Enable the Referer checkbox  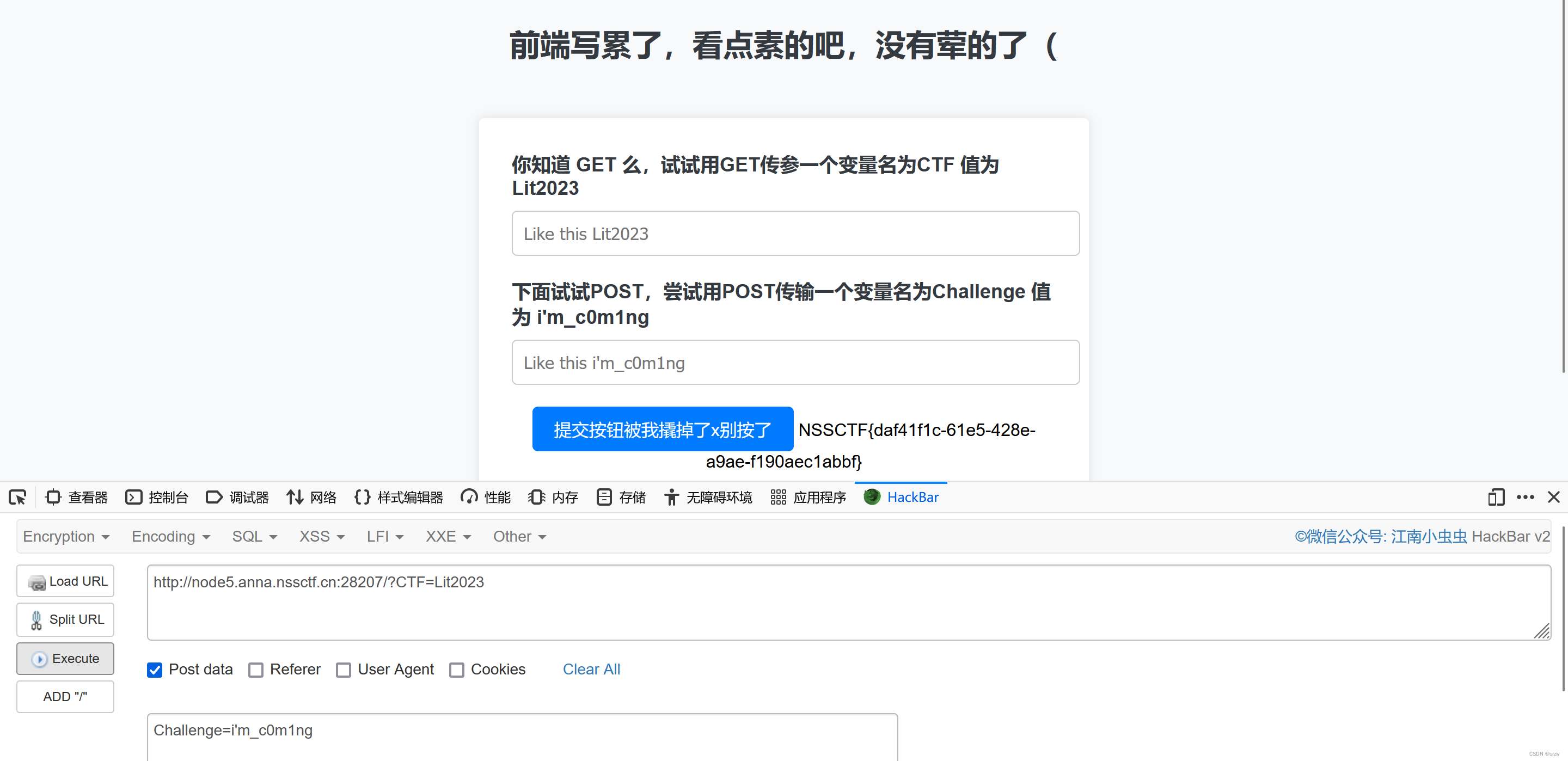(x=256, y=670)
